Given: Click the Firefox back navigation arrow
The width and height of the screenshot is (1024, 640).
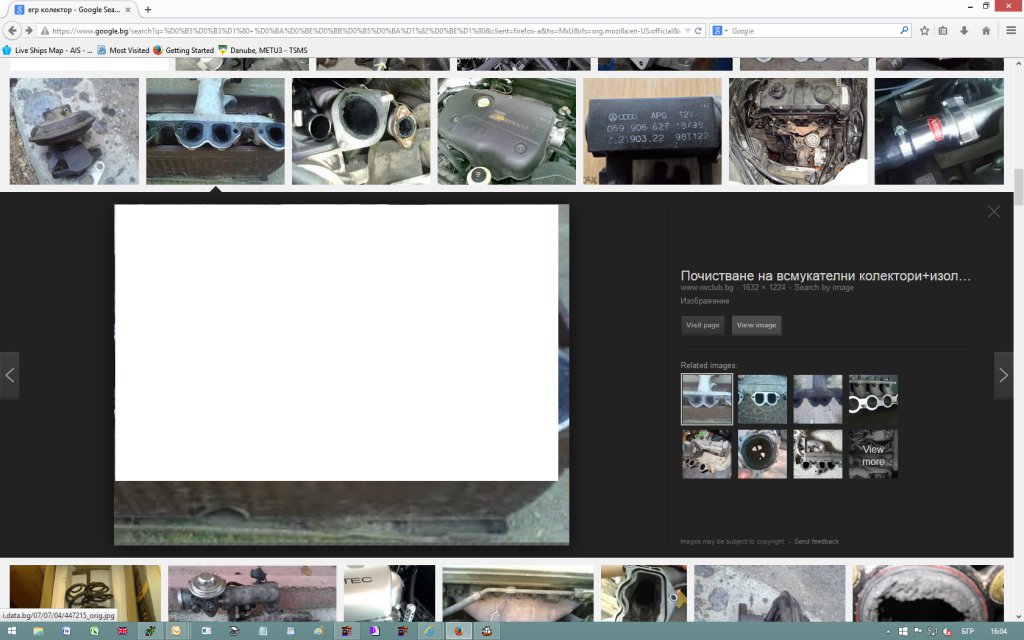Looking at the screenshot, I should (x=14, y=31).
